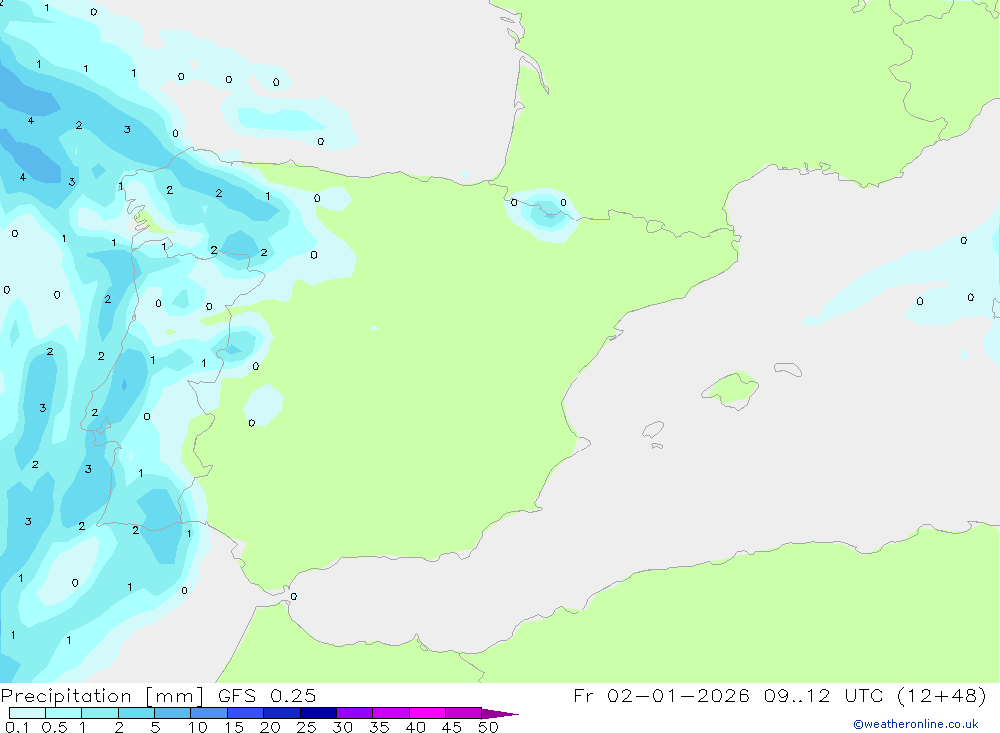Screen dimensions: 1000x733
Task: Click the island of Mallorca on the map
Action: [x=731, y=389]
